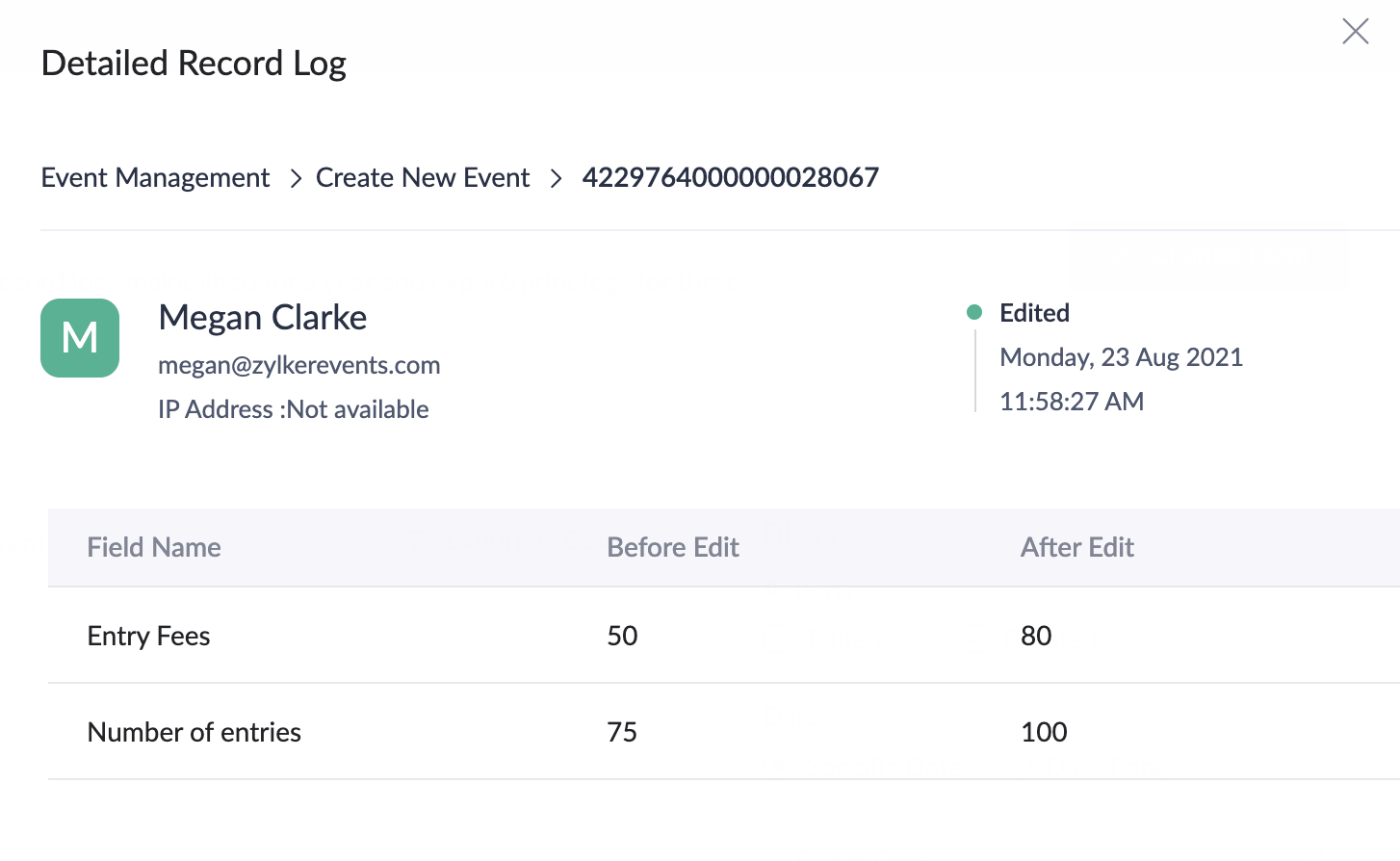This screenshot has height=861, width=1400.
Task: Click the green M avatar icon
Action: tap(80, 338)
